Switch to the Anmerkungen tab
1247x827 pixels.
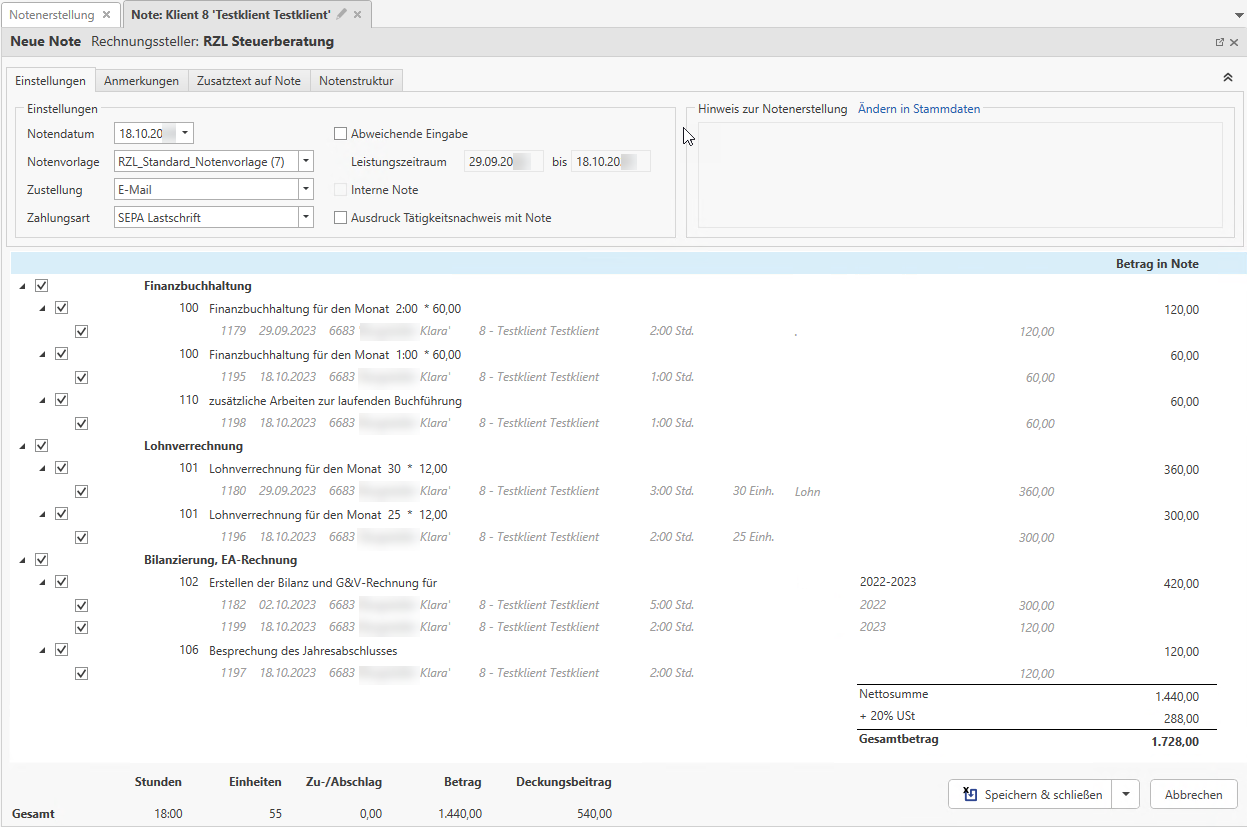(141, 81)
